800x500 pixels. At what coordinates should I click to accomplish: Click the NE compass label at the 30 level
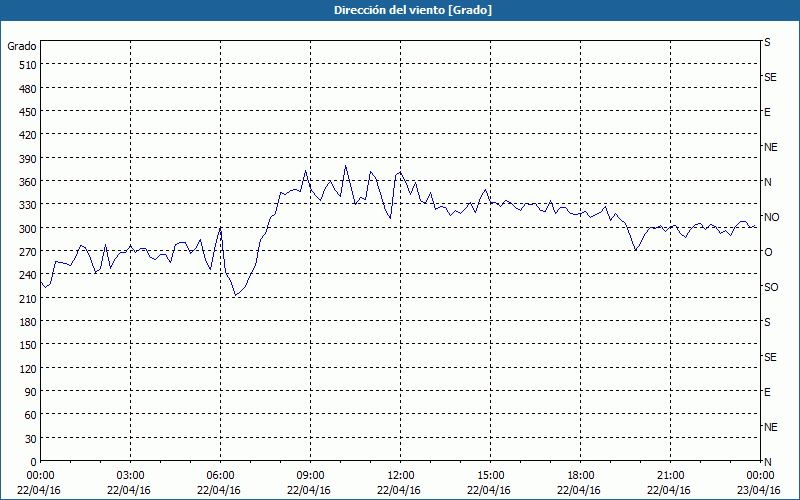click(x=770, y=427)
